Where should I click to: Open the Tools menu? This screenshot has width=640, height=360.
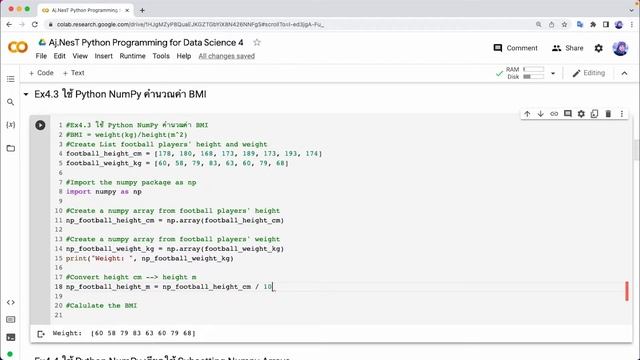click(x=161, y=56)
